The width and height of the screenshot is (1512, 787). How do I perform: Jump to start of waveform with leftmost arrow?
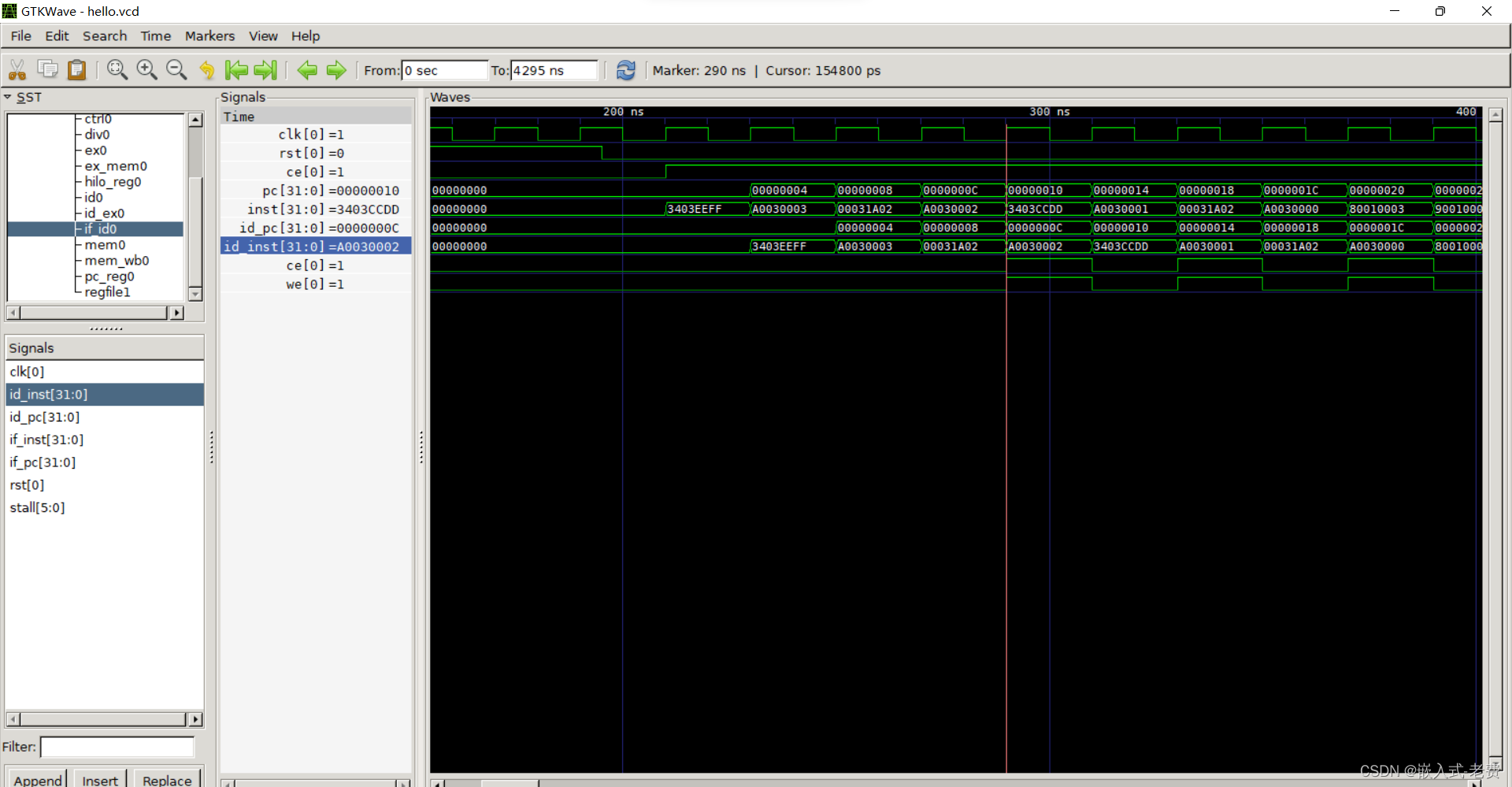[x=236, y=69]
